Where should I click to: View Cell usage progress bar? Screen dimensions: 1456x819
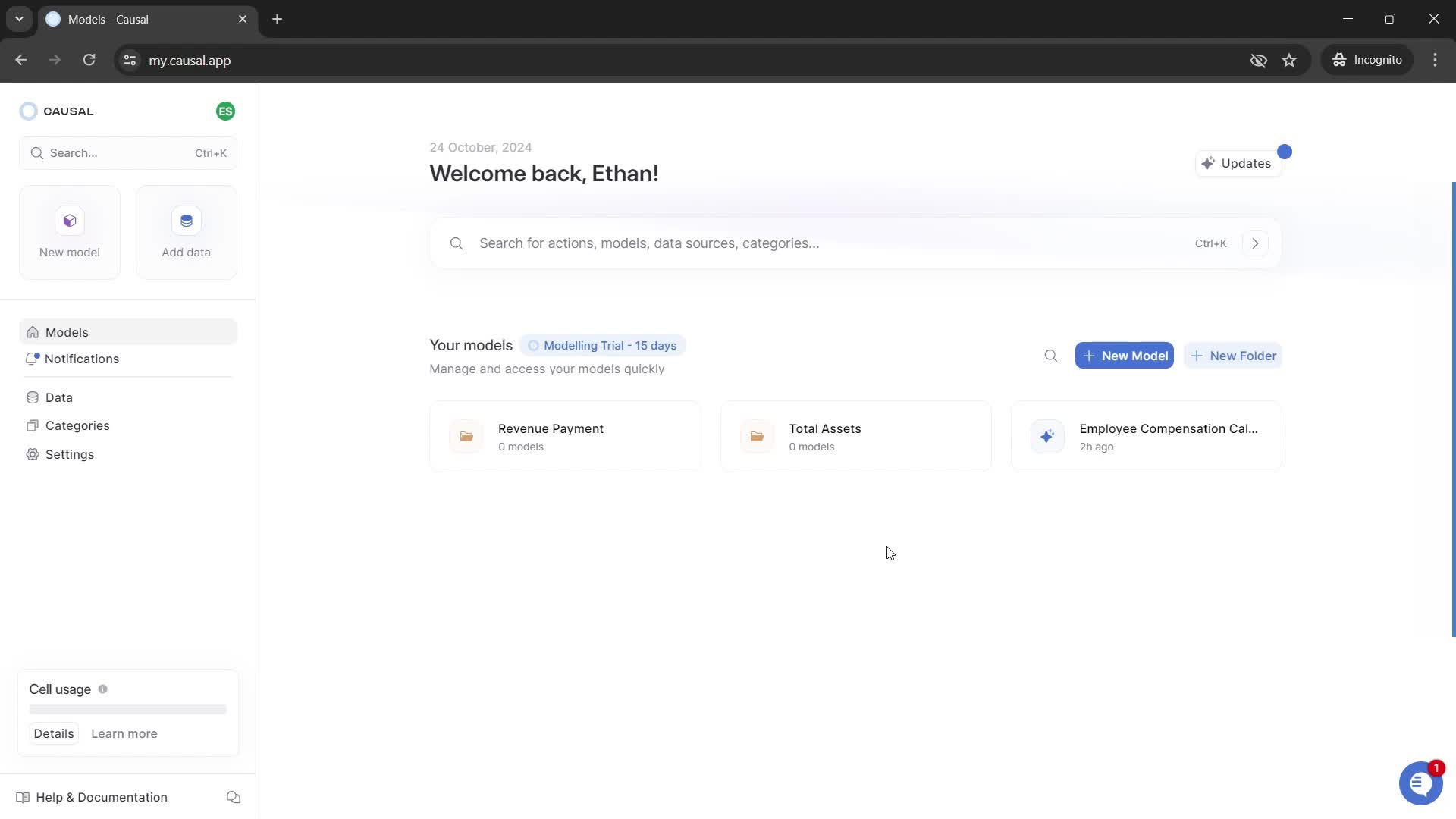click(x=127, y=710)
